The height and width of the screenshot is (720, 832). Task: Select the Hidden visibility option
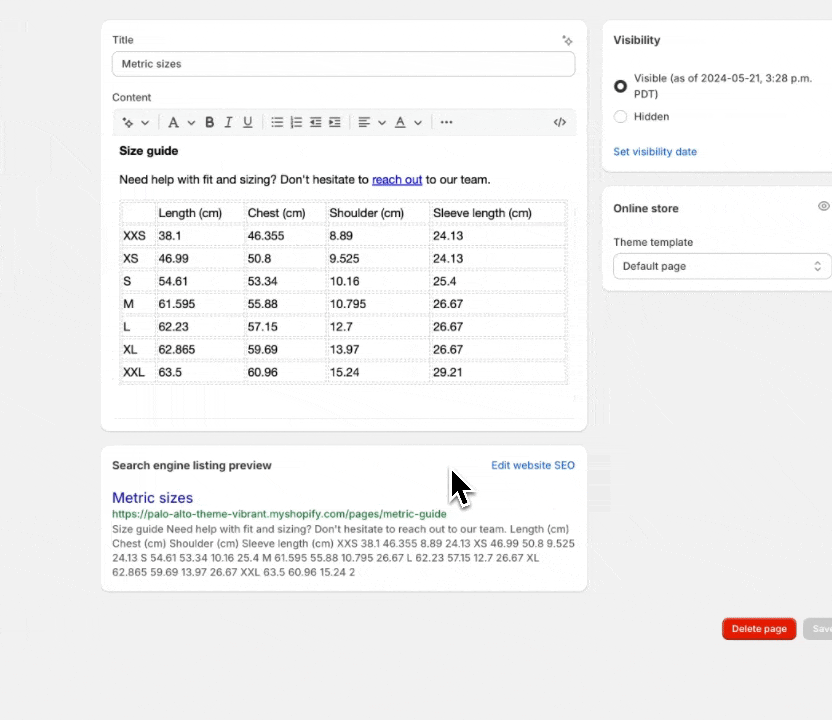[x=621, y=117]
